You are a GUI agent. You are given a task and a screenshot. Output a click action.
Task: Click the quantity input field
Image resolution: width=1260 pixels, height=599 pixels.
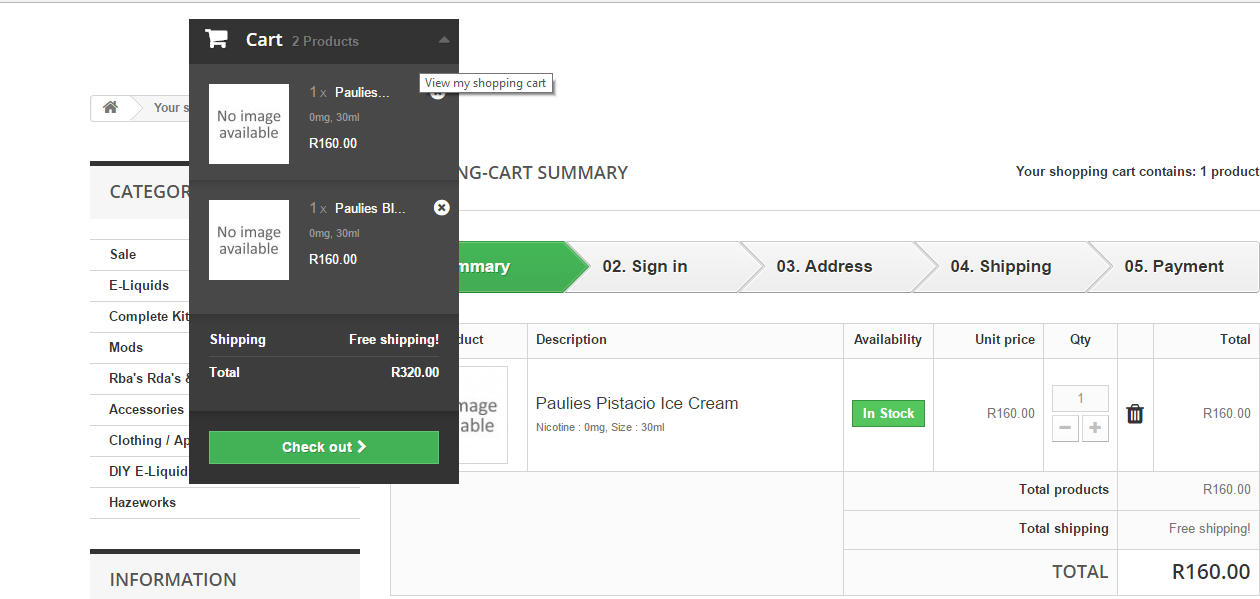pyautogui.click(x=1080, y=398)
